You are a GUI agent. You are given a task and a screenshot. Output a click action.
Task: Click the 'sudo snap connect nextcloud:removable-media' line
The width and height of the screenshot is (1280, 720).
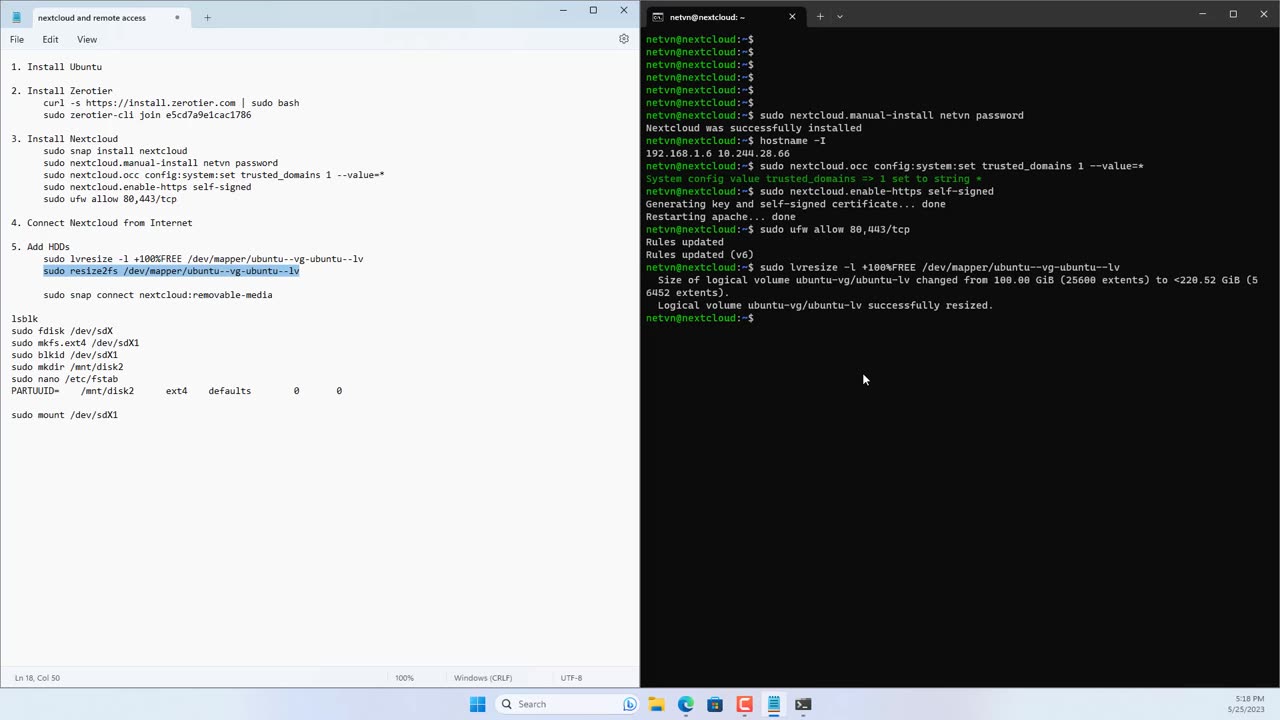[158, 295]
